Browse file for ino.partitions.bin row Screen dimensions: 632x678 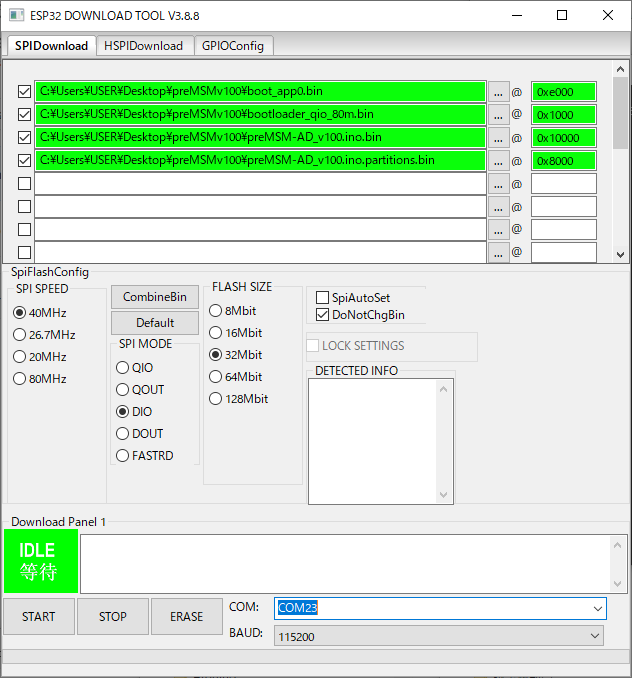(x=498, y=161)
